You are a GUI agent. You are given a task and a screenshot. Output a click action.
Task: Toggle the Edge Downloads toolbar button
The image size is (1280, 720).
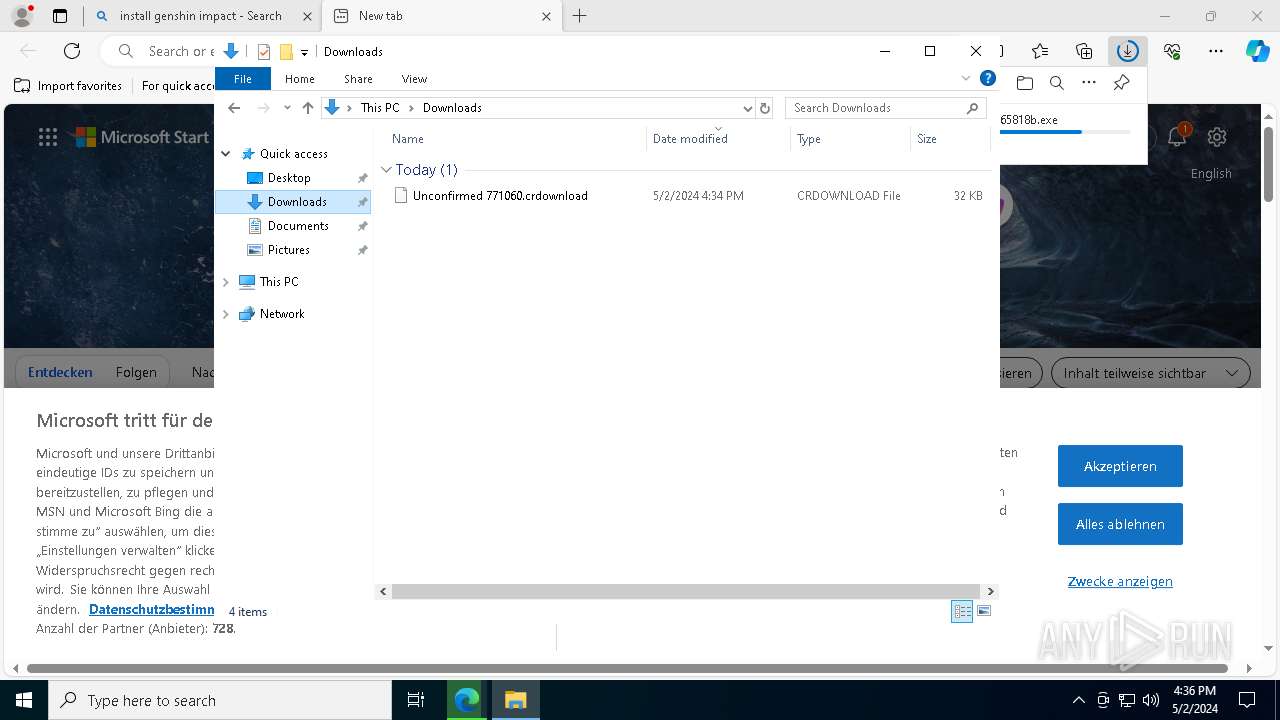[x=1128, y=51]
